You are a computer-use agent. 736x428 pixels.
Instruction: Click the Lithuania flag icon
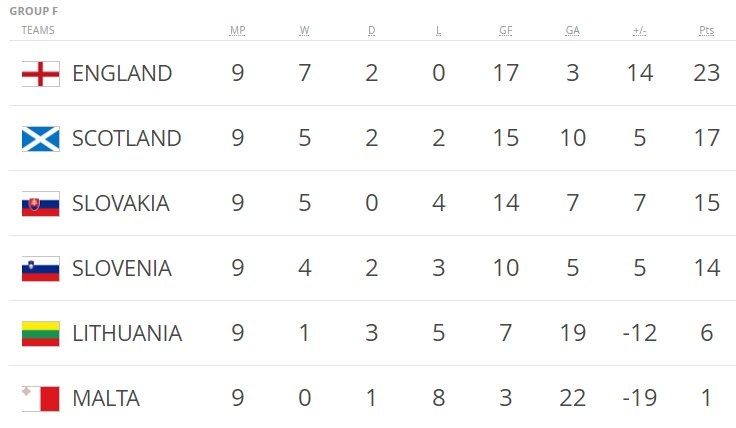[41, 334]
